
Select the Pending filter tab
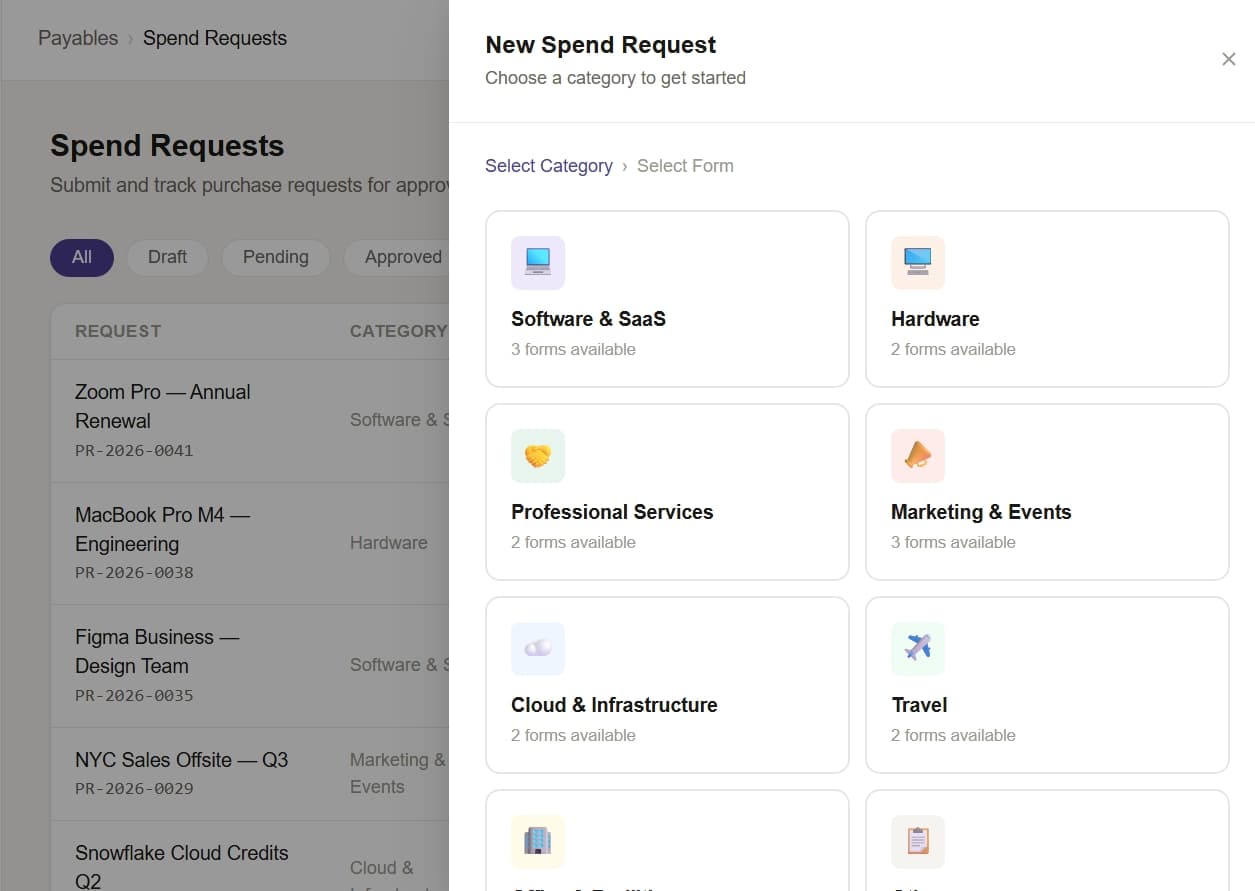tap(275, 257)
